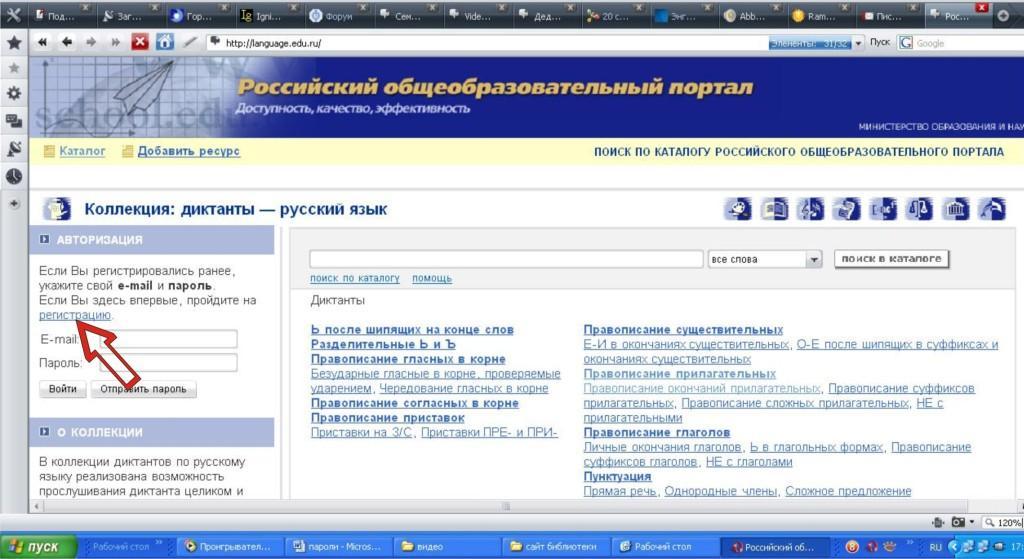Open the 'Разделительные Ь и Ъ' link

383,344
